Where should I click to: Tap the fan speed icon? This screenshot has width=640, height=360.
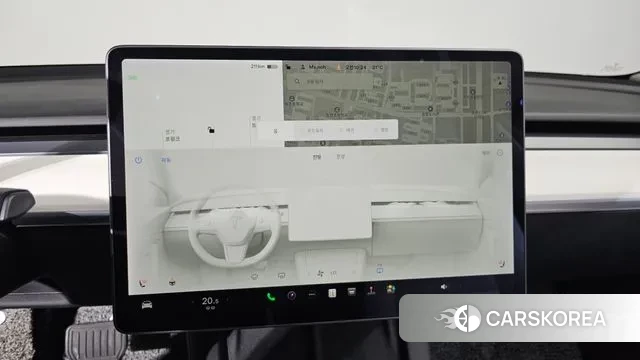(x=320, y=273)
